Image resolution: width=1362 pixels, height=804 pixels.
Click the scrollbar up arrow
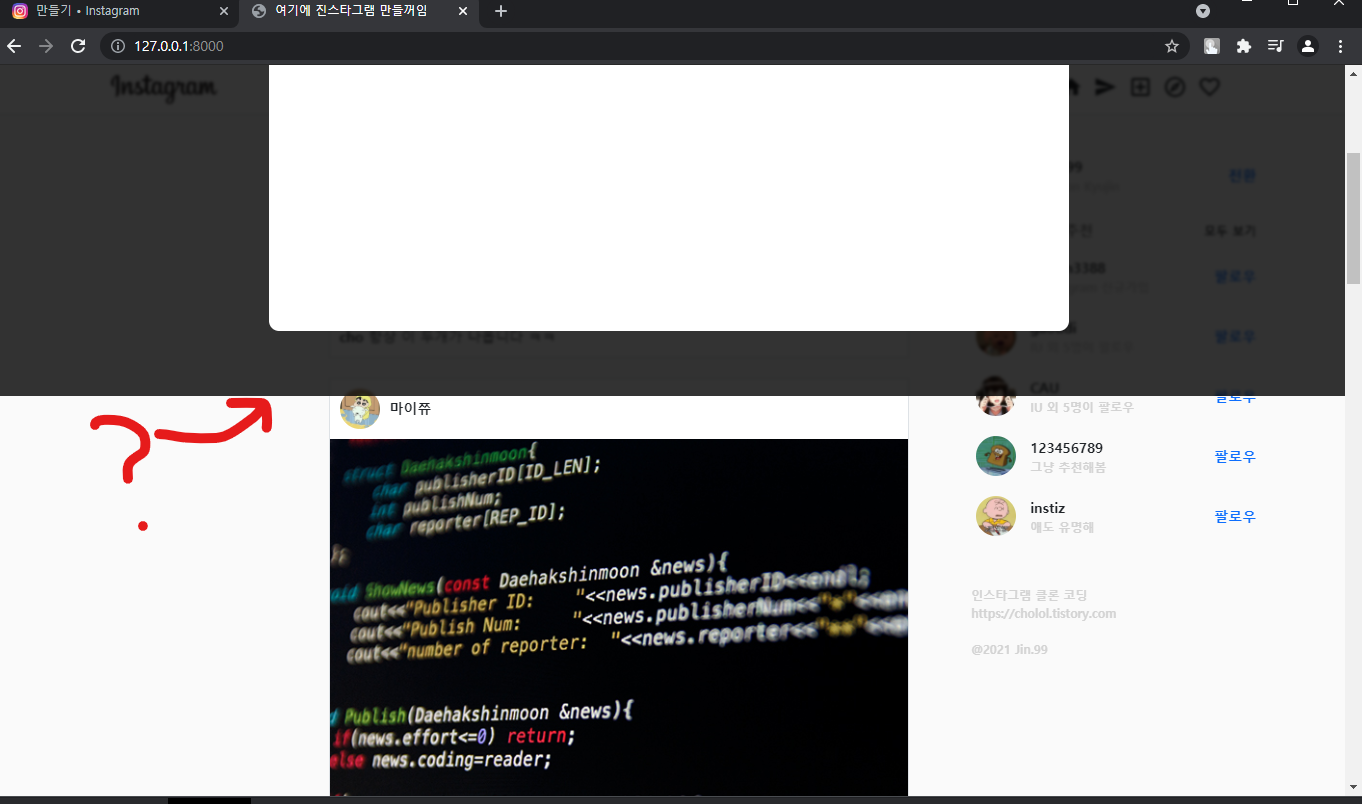pos(1353,73)
